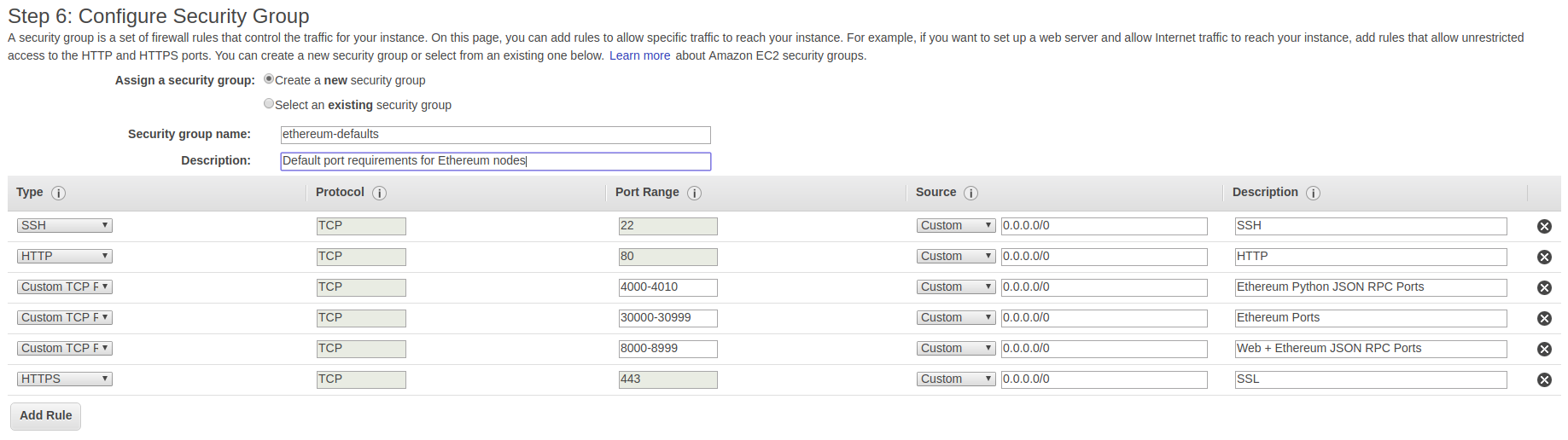Click the Security group name field

point(495,135)
